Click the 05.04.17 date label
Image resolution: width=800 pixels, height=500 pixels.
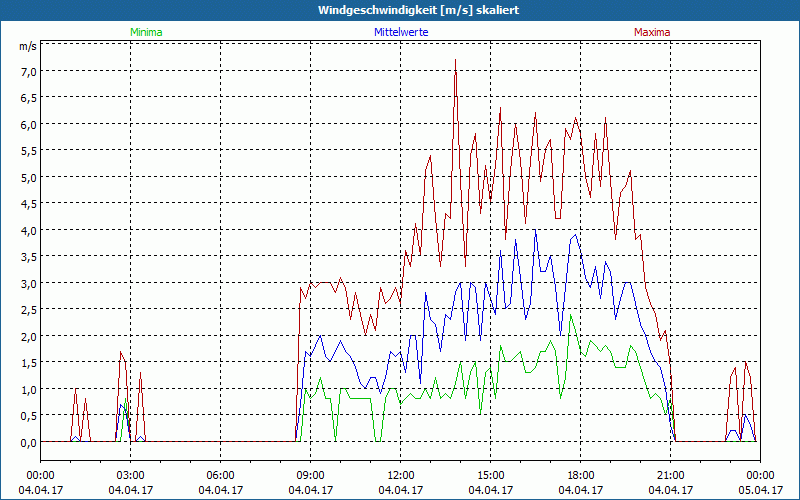(x=761, y=490)
